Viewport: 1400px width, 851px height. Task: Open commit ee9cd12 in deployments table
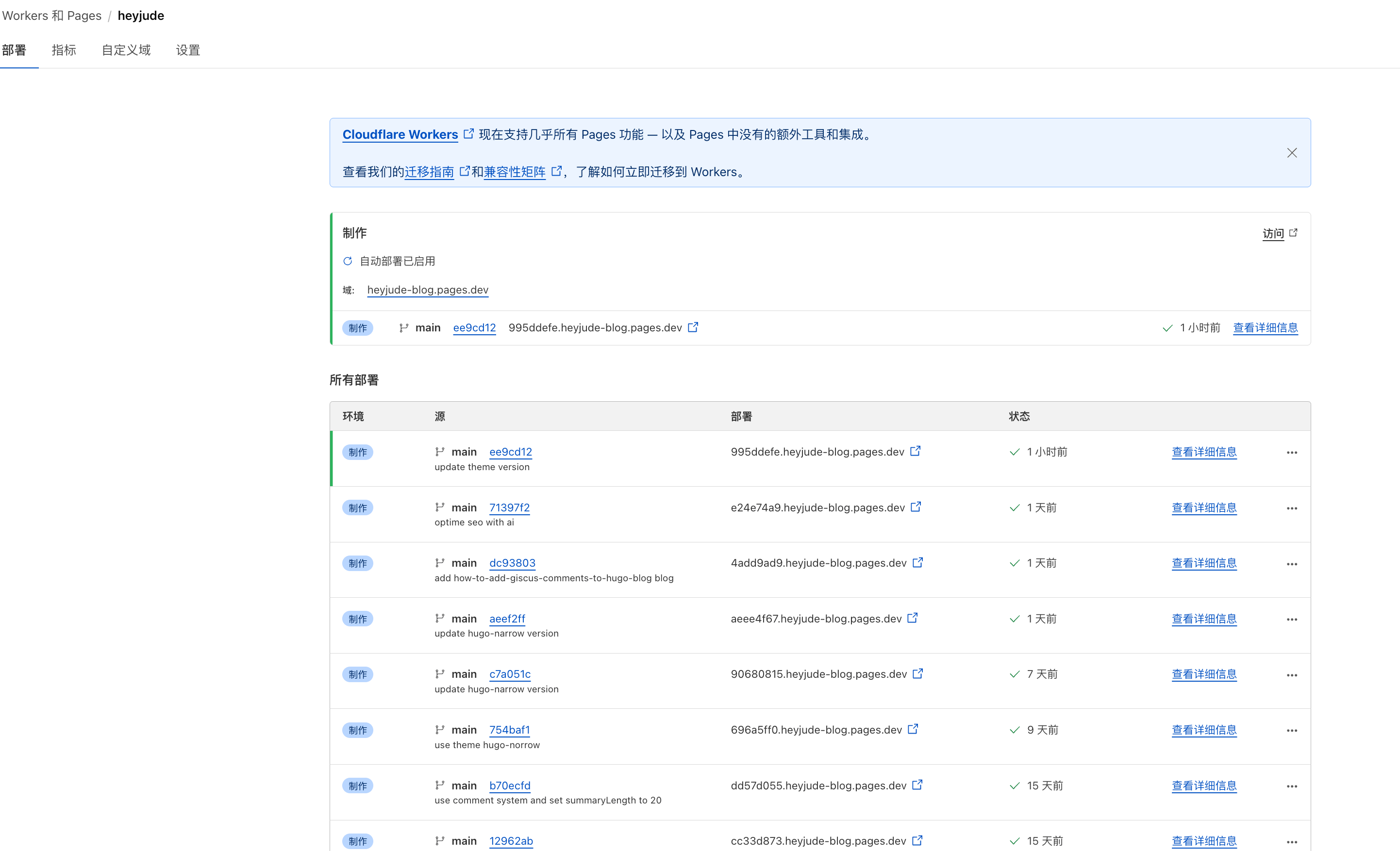click(x=510, y=452)
